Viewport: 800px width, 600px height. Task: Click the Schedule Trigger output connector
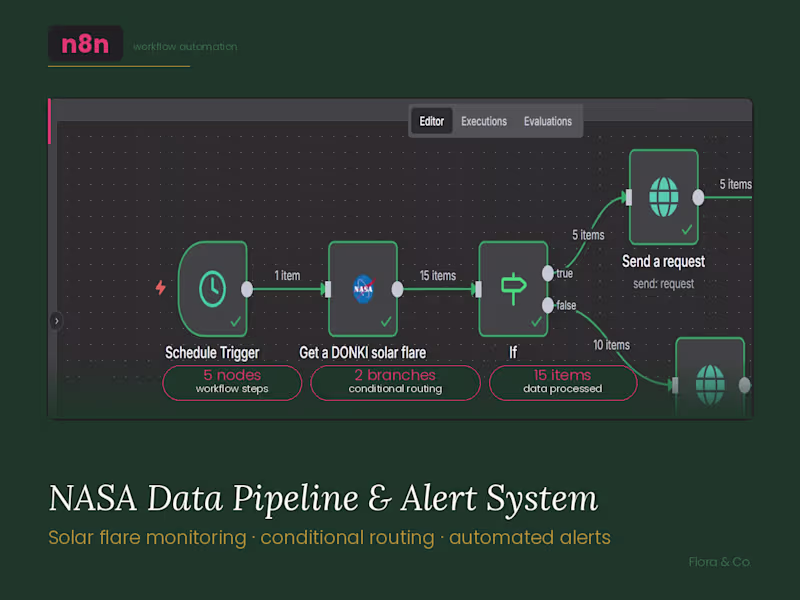point(247,289)
